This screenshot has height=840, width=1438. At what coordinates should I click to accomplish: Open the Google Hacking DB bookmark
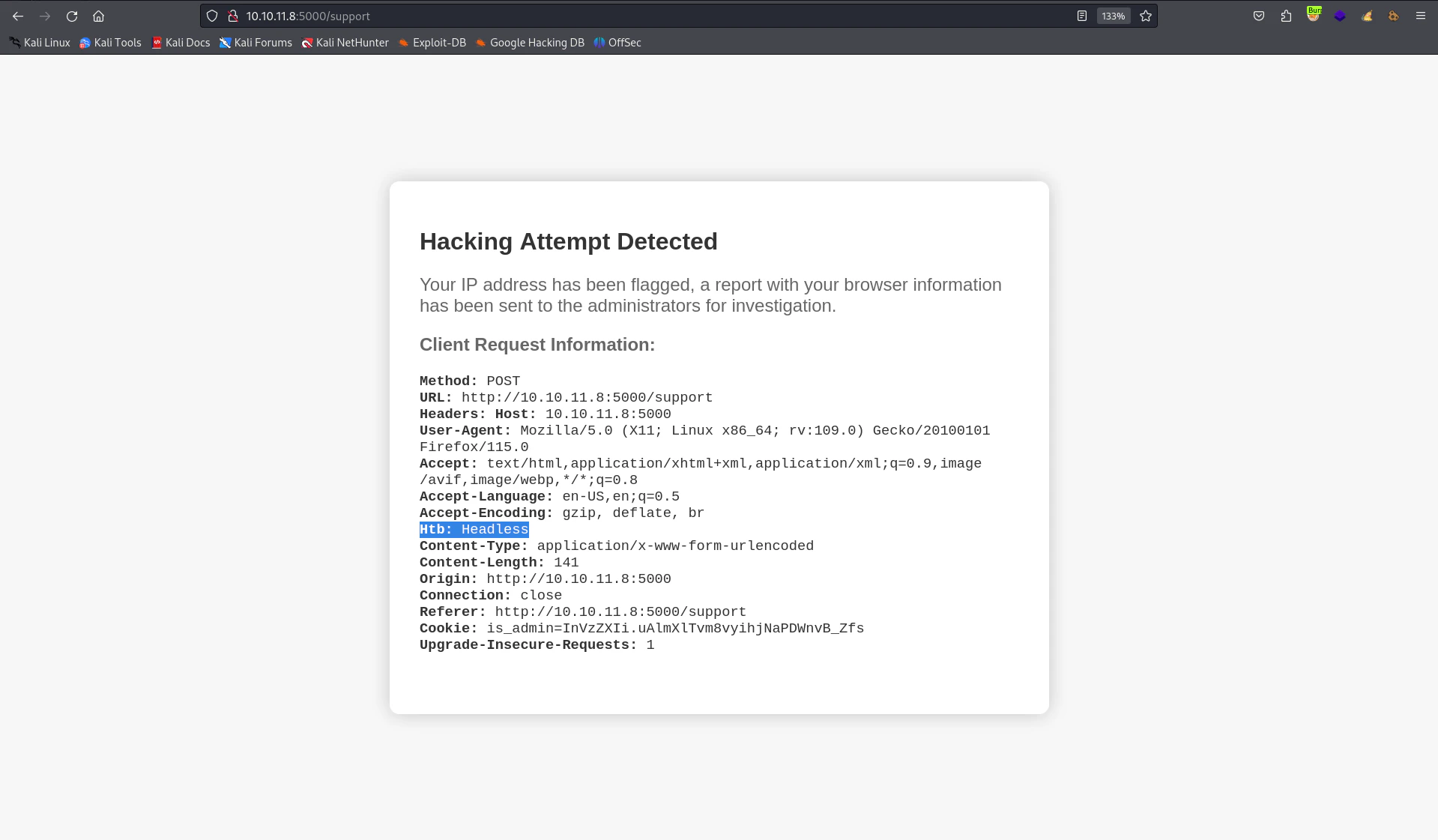(530, 43)
